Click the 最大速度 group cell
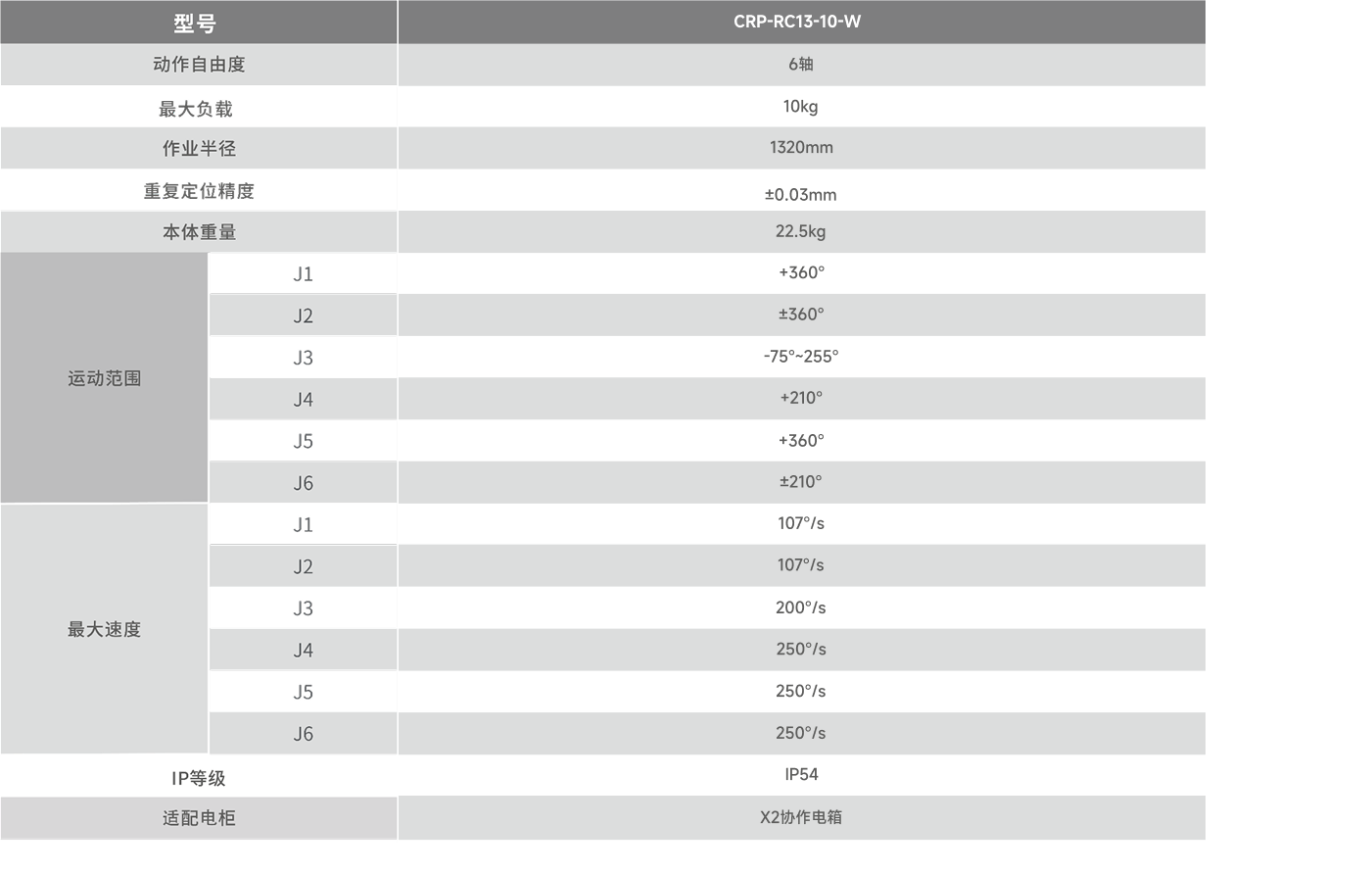 click(x=104, y=629)
